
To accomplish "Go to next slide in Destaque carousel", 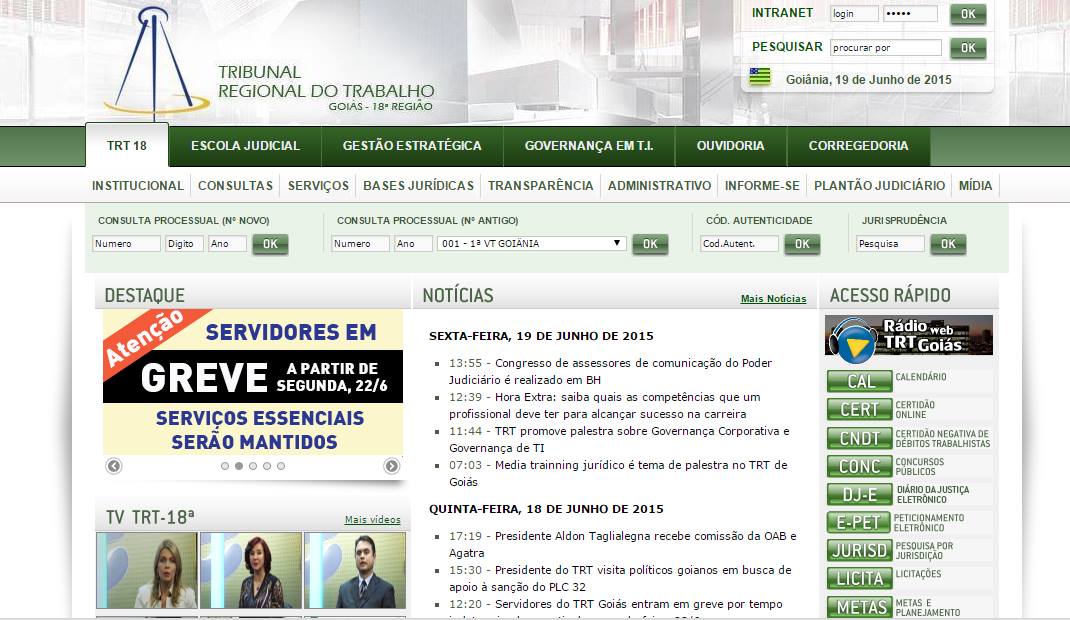I will [x=392, y=466].
